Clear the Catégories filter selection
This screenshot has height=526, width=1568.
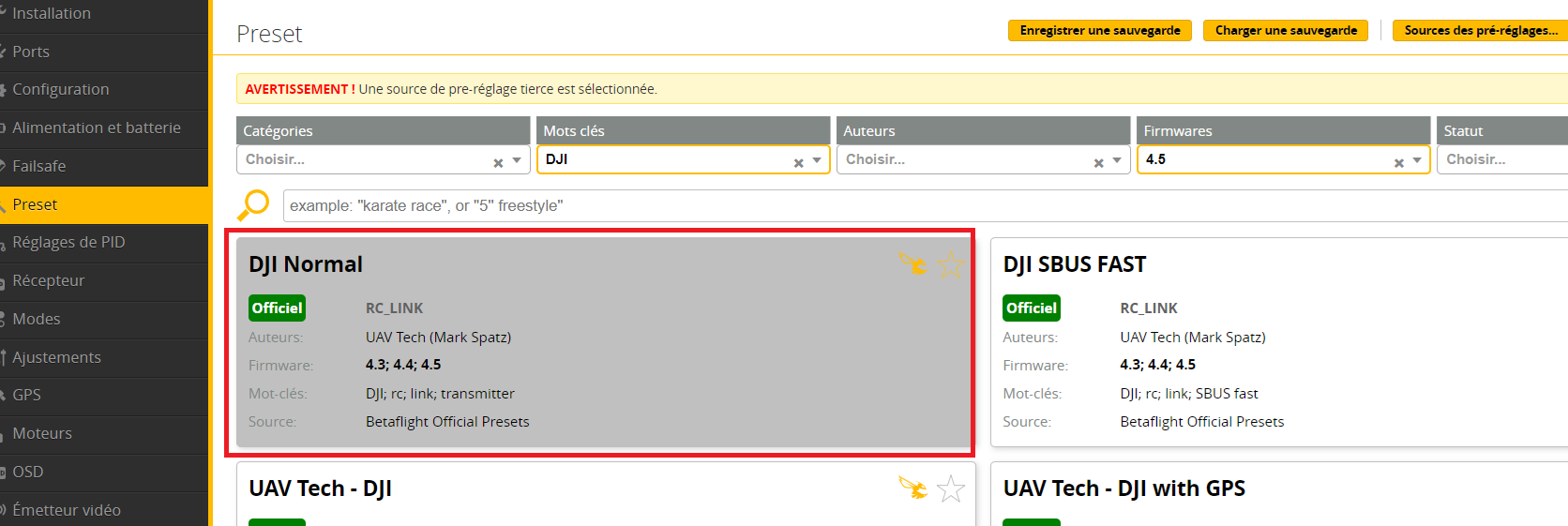tap(498, 162)
